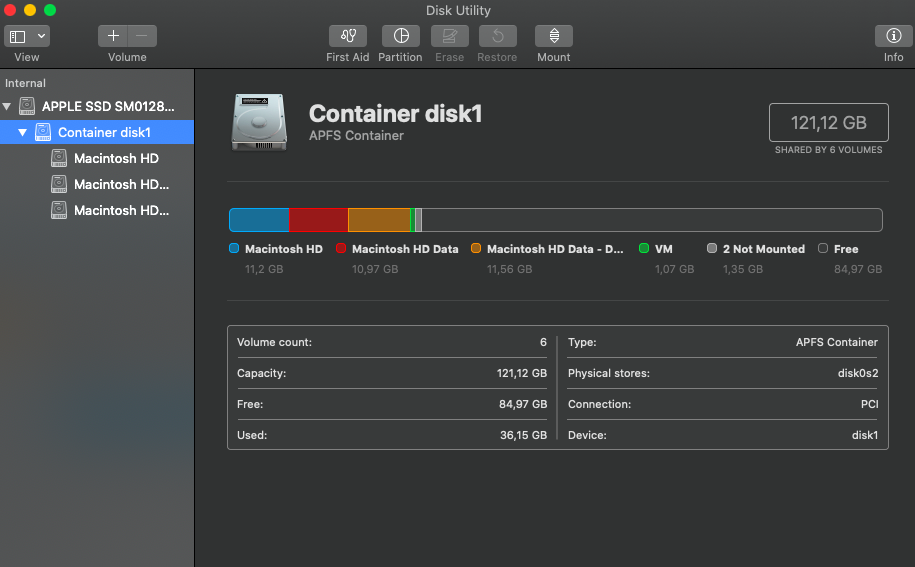Click the orange legend swatch

(476, 248)
